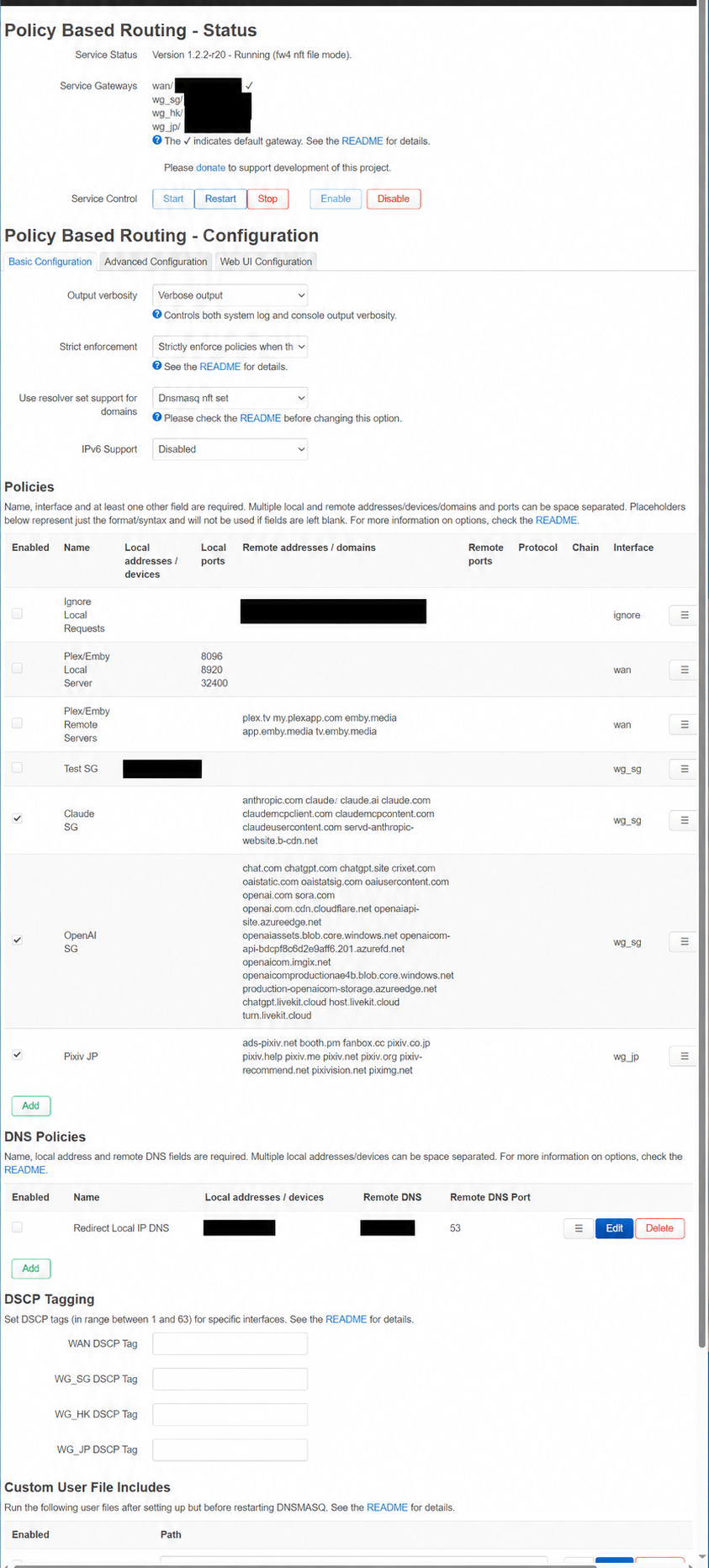Image resolution: width=709 pixels, height=1568 pixels.
Task: Click the Start service button
Action: (x=173, y=199)
